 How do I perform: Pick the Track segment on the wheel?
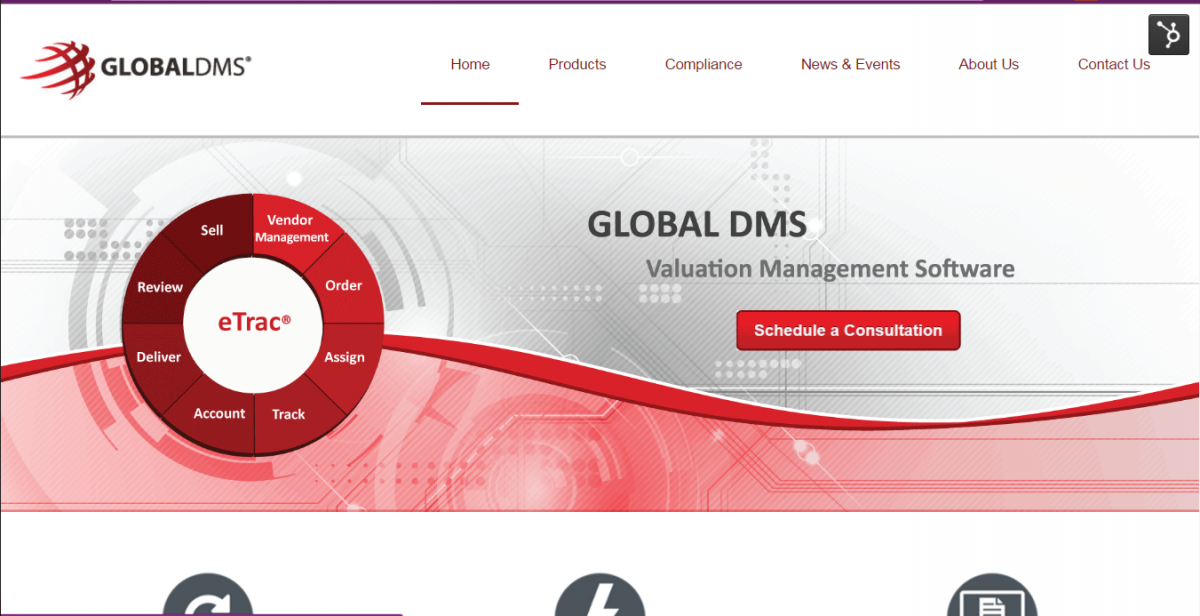289,414
